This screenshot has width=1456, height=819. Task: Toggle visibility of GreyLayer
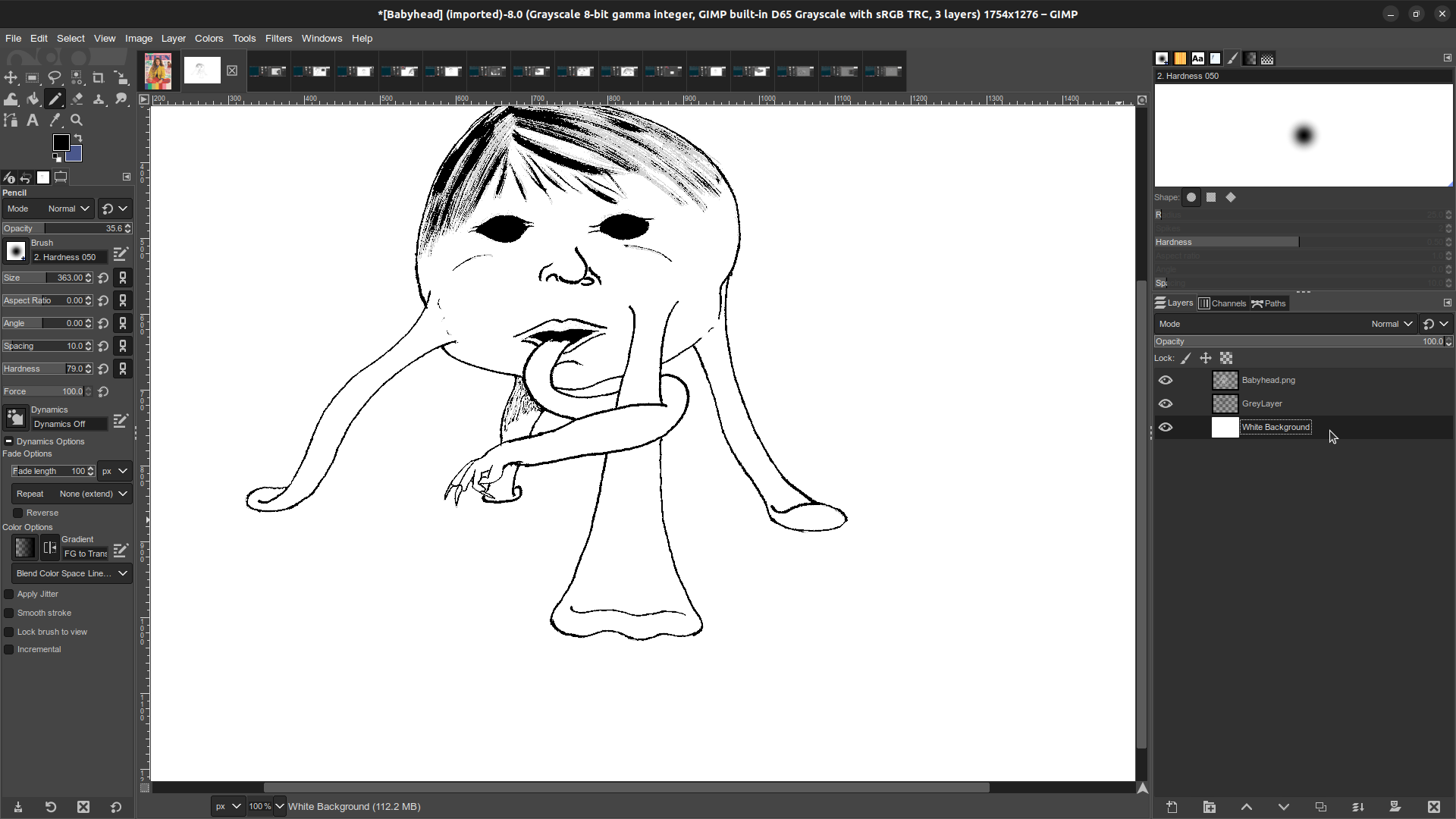point(1166,403)
